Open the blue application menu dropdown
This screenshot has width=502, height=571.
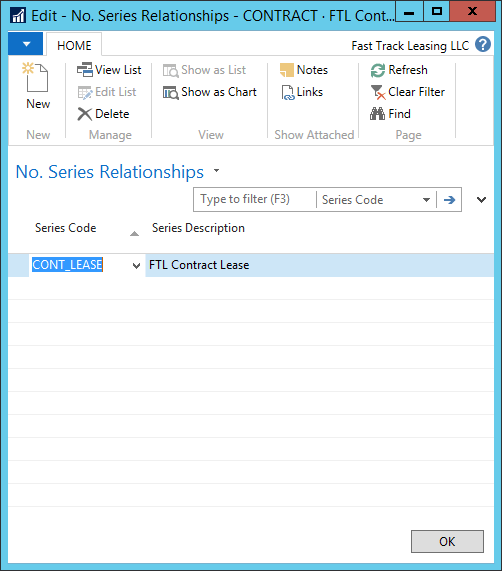point(25,44)
